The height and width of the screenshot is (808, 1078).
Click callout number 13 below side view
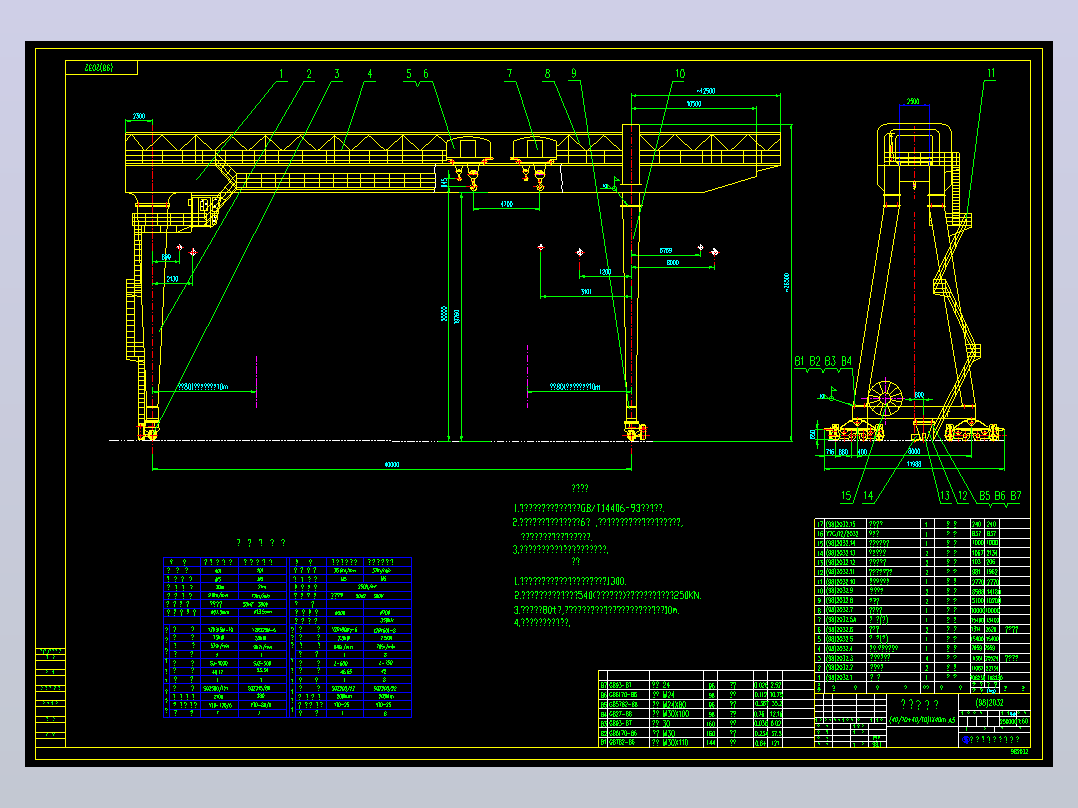click(945, 495)
